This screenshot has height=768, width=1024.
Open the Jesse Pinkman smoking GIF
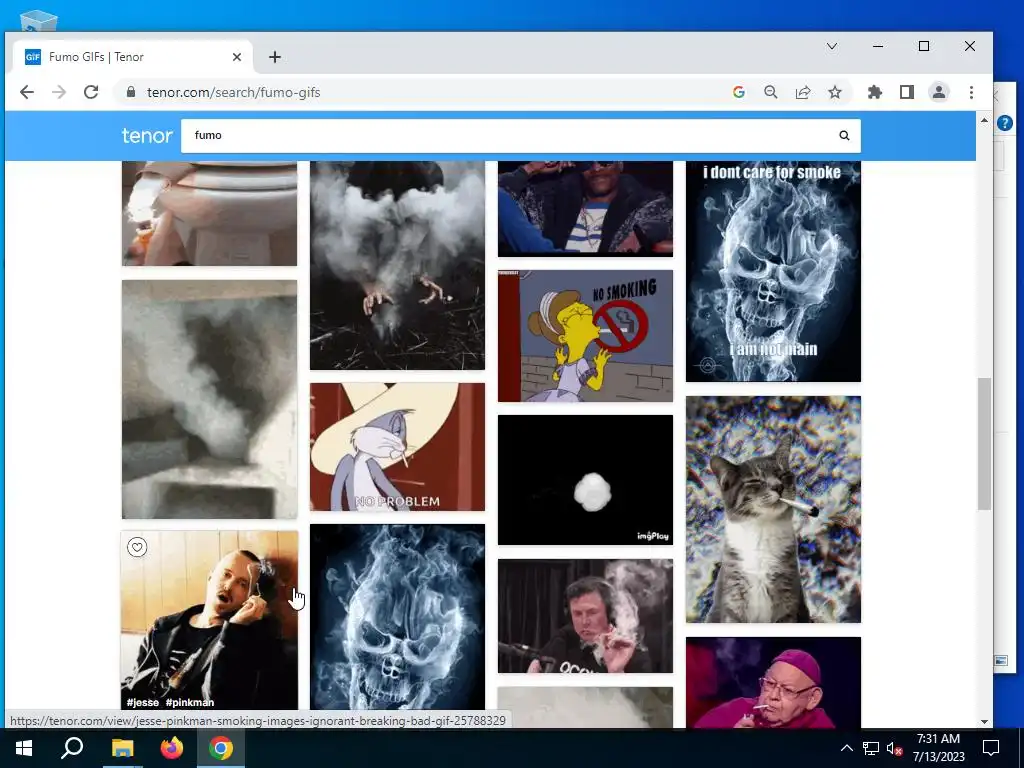click(210, 620)
